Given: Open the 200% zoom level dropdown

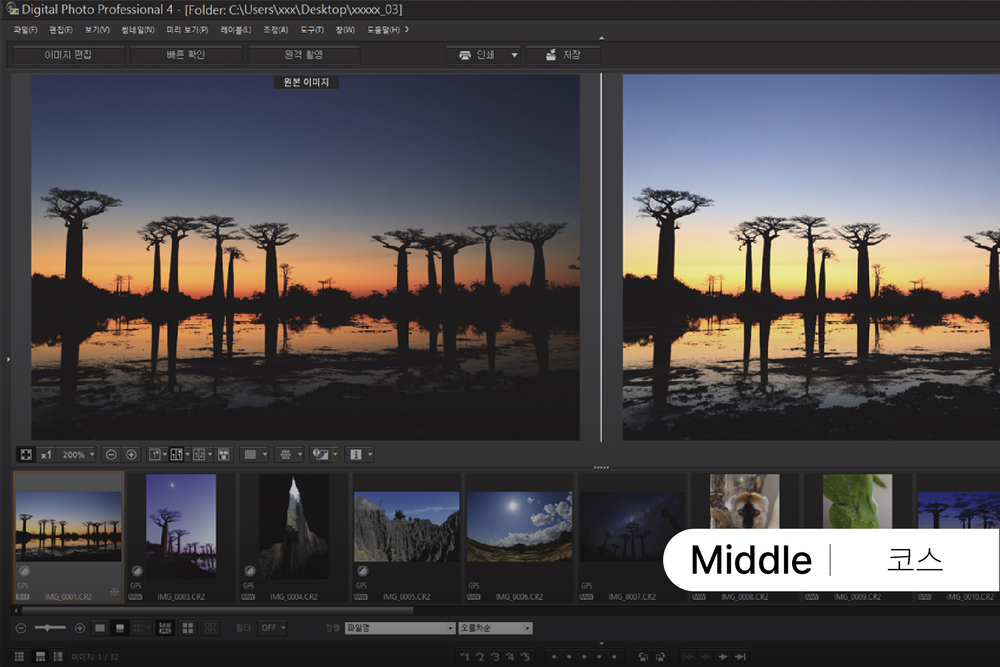Looking at the screenshot, I should [77, 455].
